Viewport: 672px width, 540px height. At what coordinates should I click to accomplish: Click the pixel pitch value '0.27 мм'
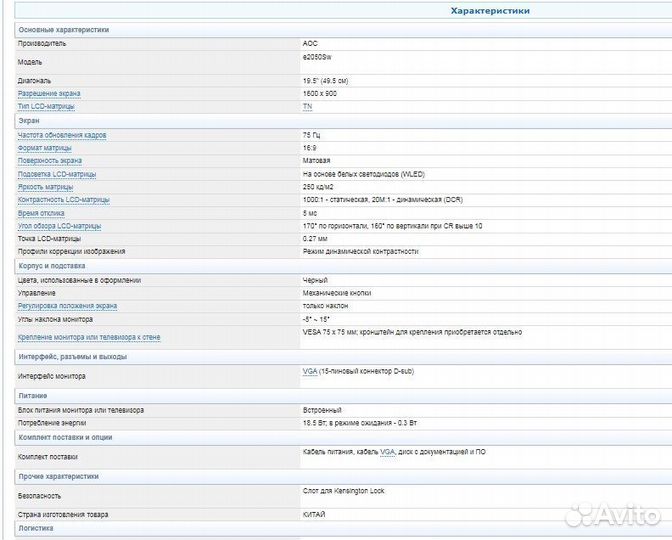point(315,239)
